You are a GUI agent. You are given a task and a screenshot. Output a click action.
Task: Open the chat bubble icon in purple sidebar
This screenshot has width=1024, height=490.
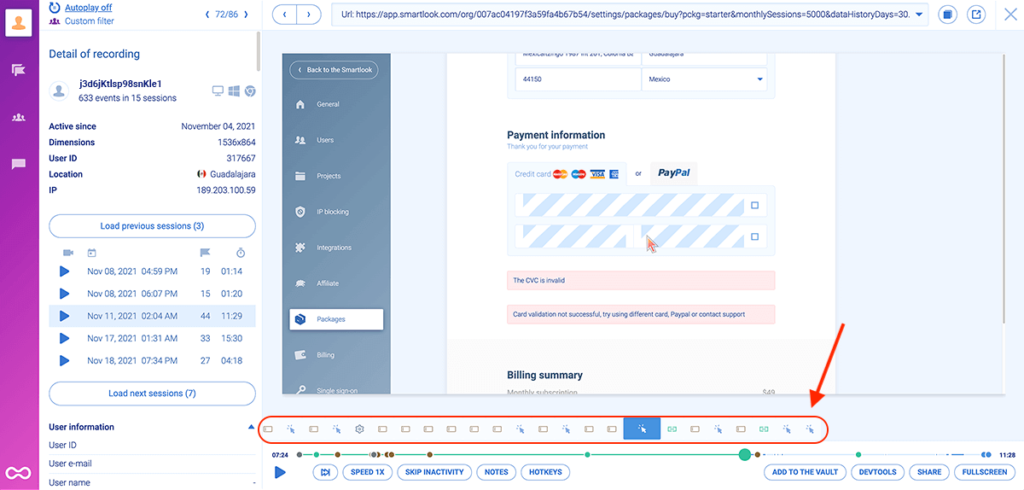(x=18, y=164)
